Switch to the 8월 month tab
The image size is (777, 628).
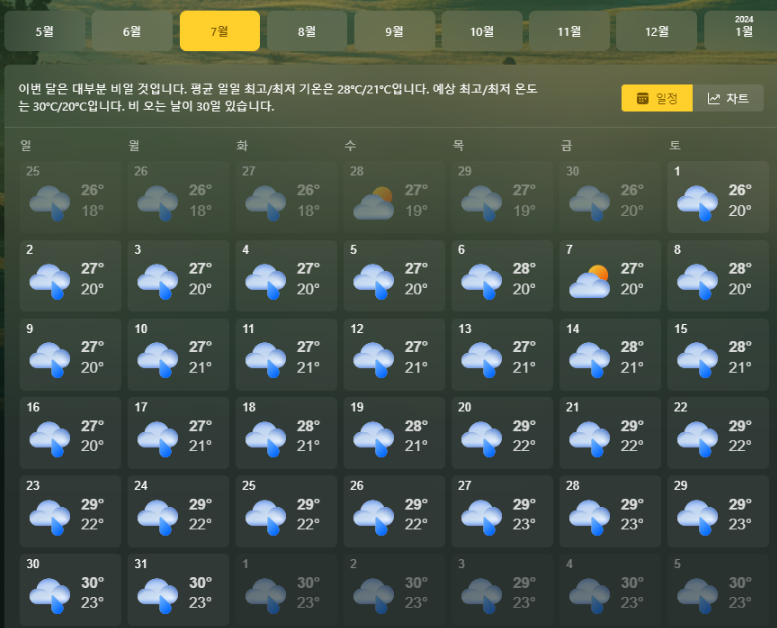[307, 31]
